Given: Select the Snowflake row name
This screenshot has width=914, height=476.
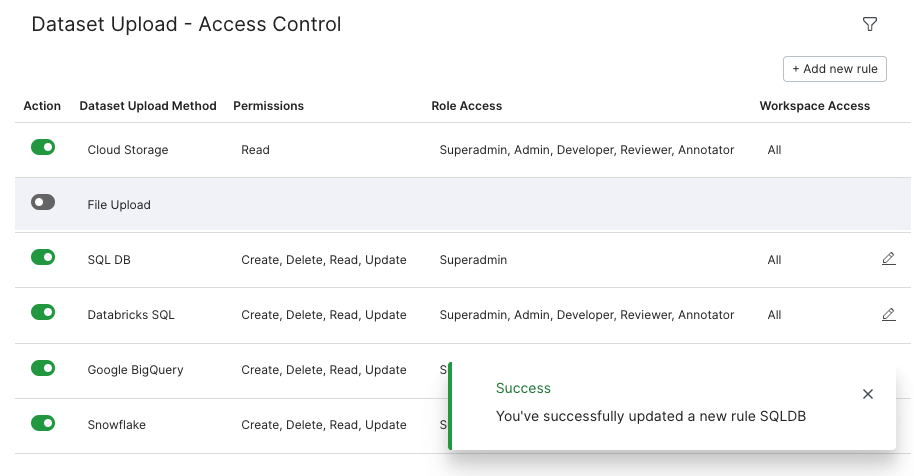Looking at the screenshot, I should 117,425.
